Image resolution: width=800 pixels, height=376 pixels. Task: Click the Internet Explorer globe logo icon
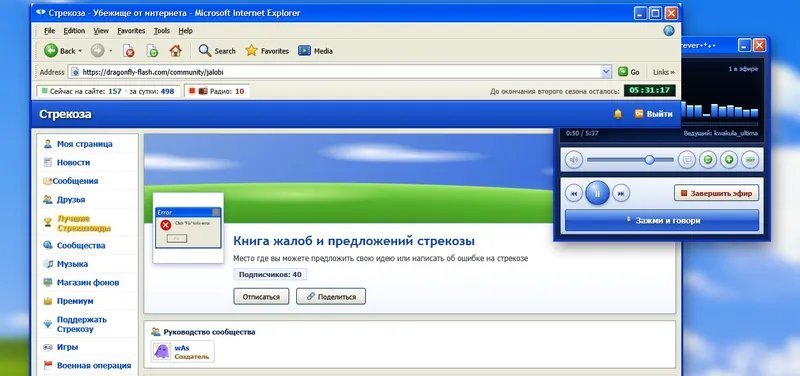[x=669, y=31]
